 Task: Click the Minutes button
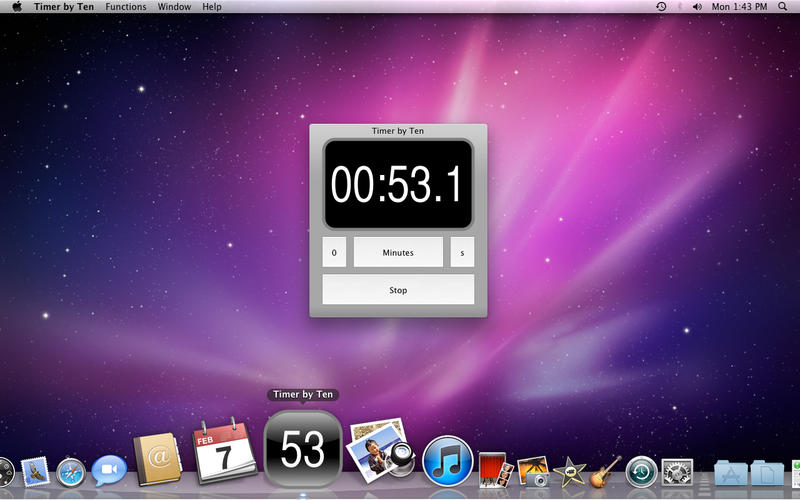[398, 252]
